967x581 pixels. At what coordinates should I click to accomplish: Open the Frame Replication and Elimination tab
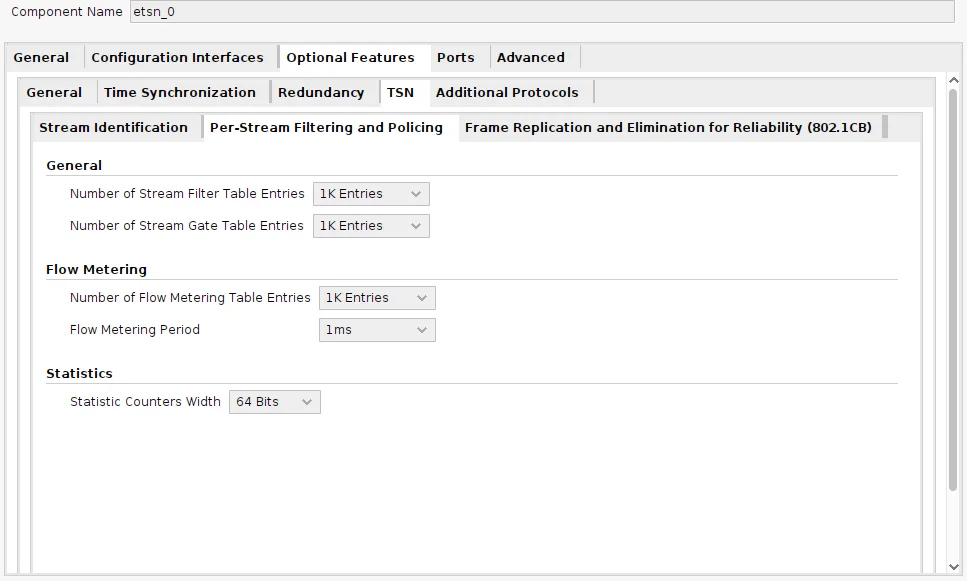pos(668,128)
